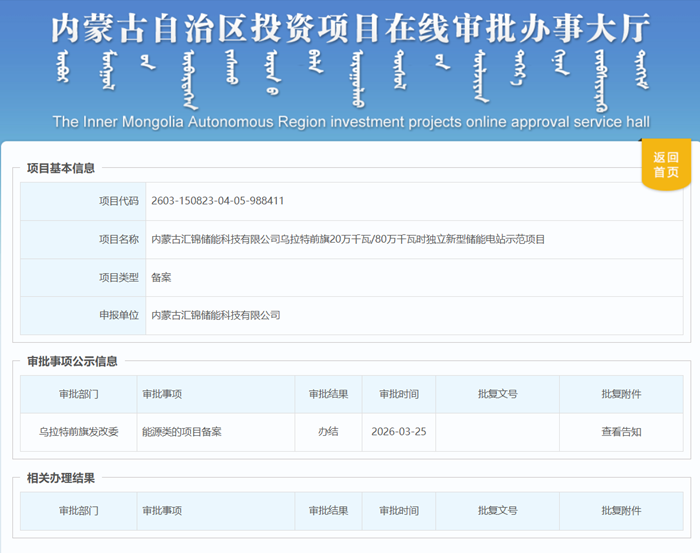
Task: Click the project name text mentioning 乌拉特前旗
Action: (x=348, y=239)
